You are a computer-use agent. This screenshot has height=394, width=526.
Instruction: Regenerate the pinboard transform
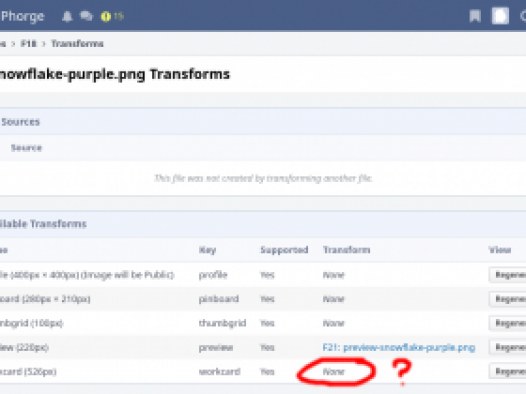(x=508, y=299)
